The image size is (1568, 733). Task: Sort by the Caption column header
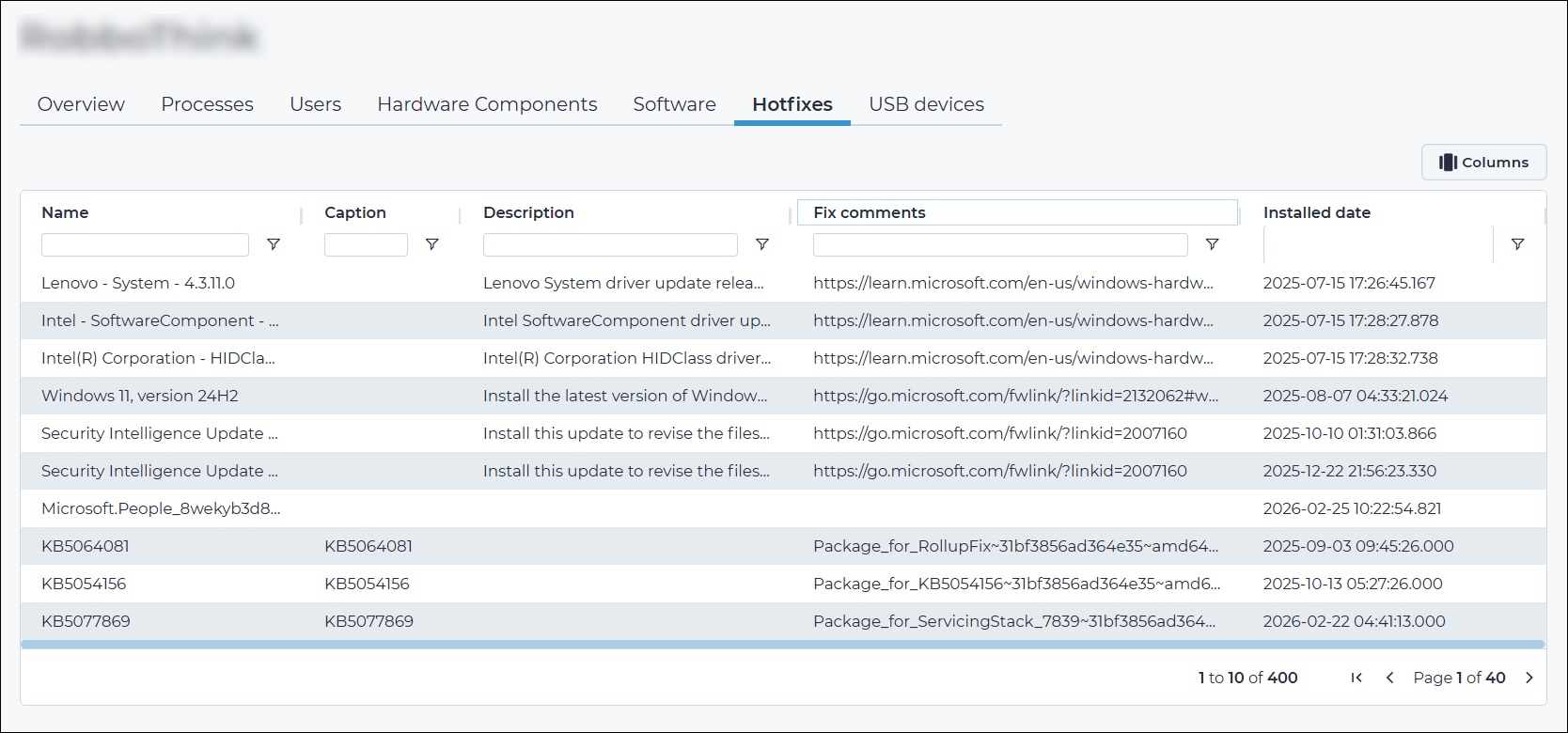[355, 212]
